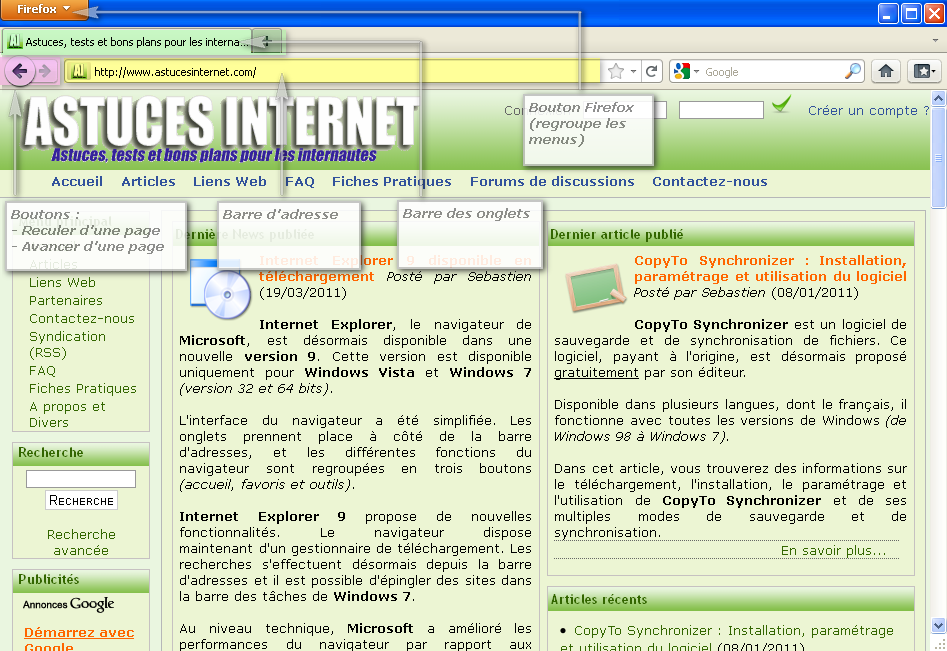Open the Internet Explorer 9 téléchargement headline
947x651 pixels.
[395, 268]
